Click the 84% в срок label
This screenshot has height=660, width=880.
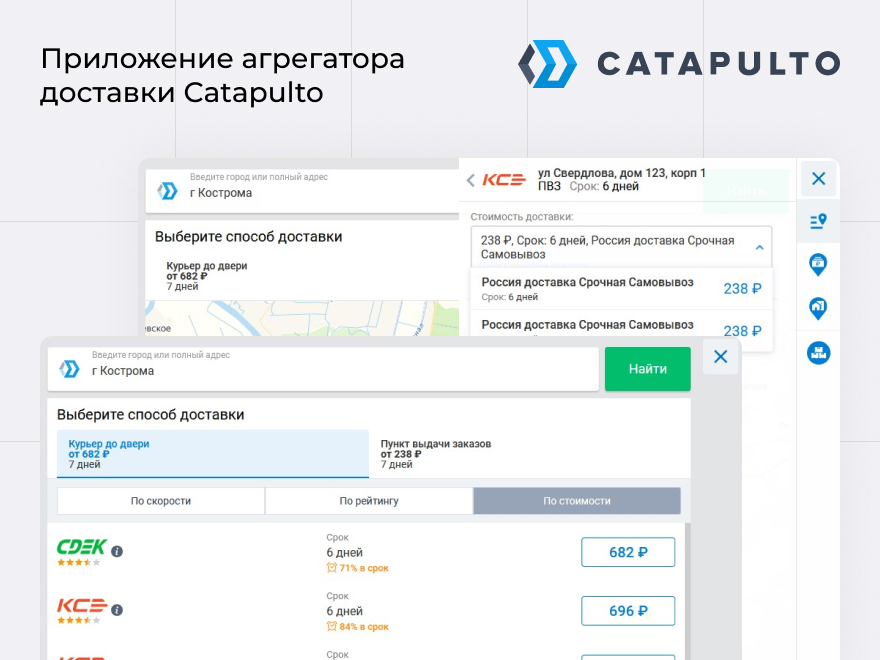[358, 626]
